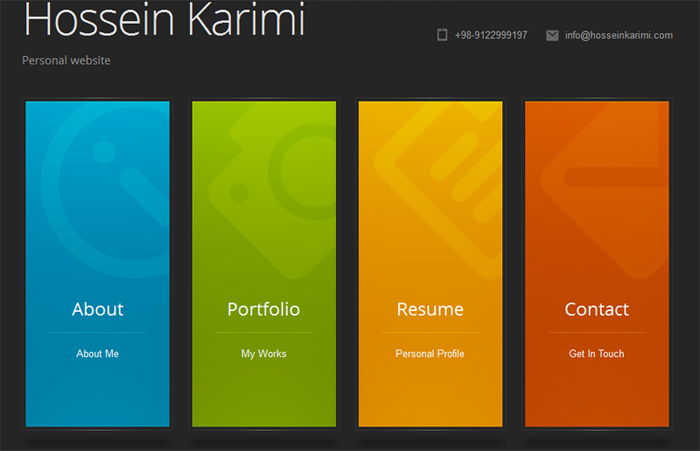This screenshot has width=700, height=451.
Task: Select the Contact heading
Action: pos(597,309)
